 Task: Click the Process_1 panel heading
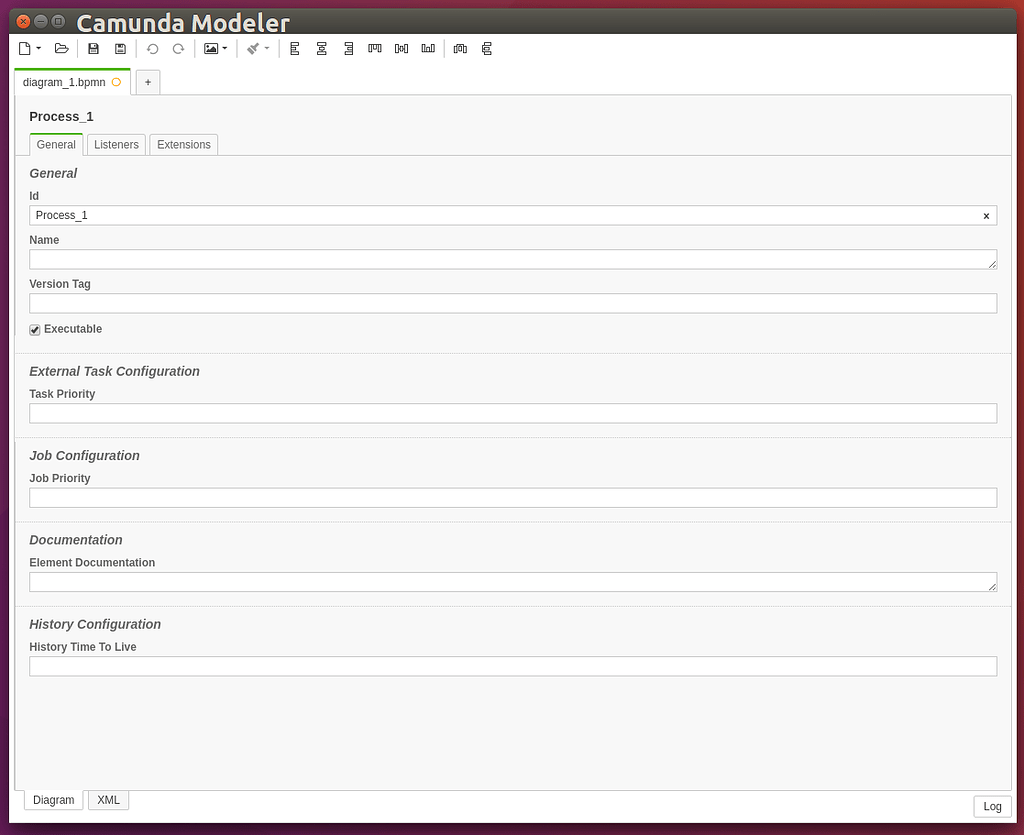tap(61, 117)
